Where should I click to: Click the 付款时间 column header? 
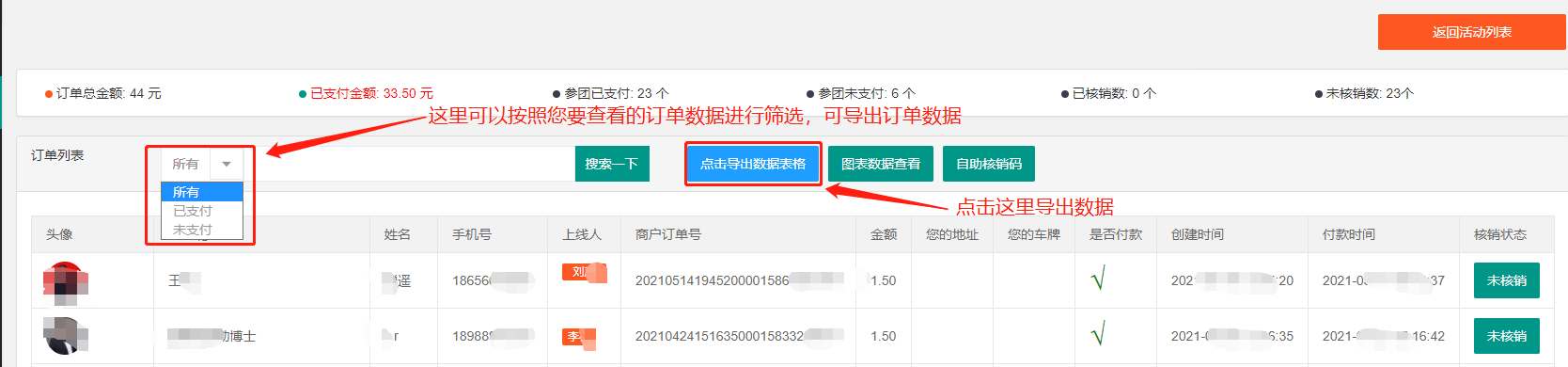[x=1349, y=234]
